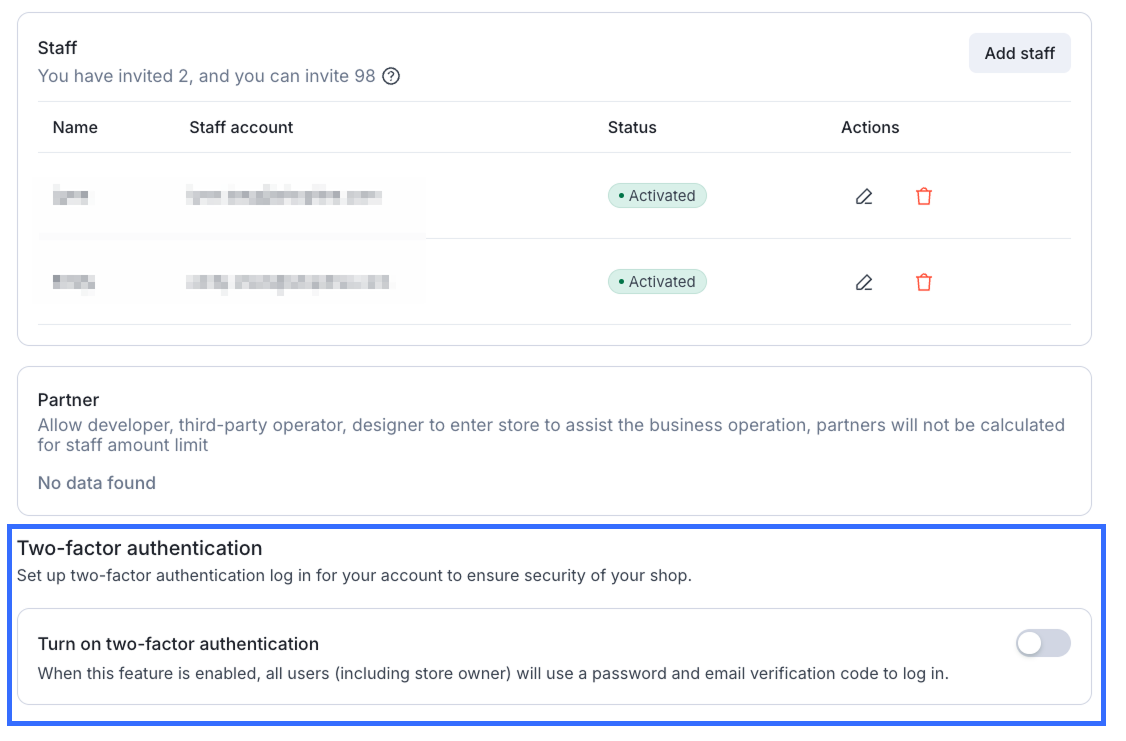Click the Partner section heading

click(x=69, y=401)
